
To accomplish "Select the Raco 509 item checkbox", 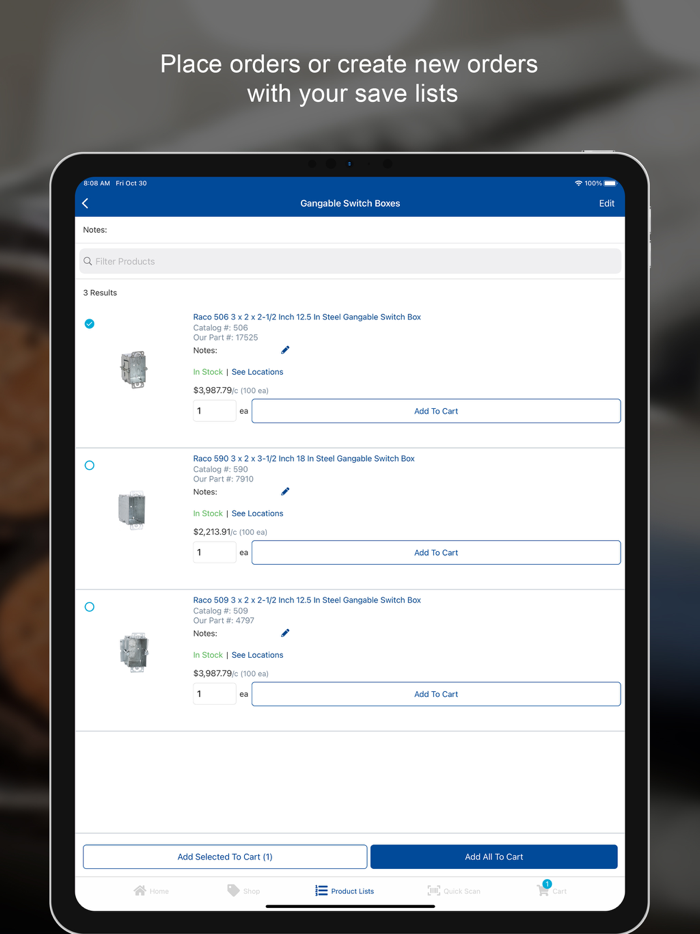I will point(89,607).
